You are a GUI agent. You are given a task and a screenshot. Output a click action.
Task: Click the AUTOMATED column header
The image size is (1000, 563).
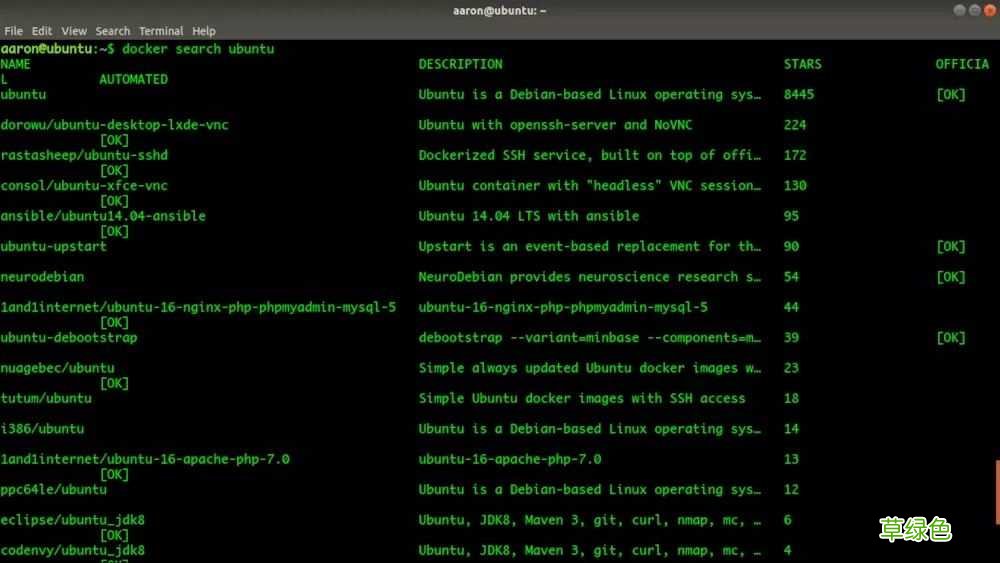click(x=133, y=79)
